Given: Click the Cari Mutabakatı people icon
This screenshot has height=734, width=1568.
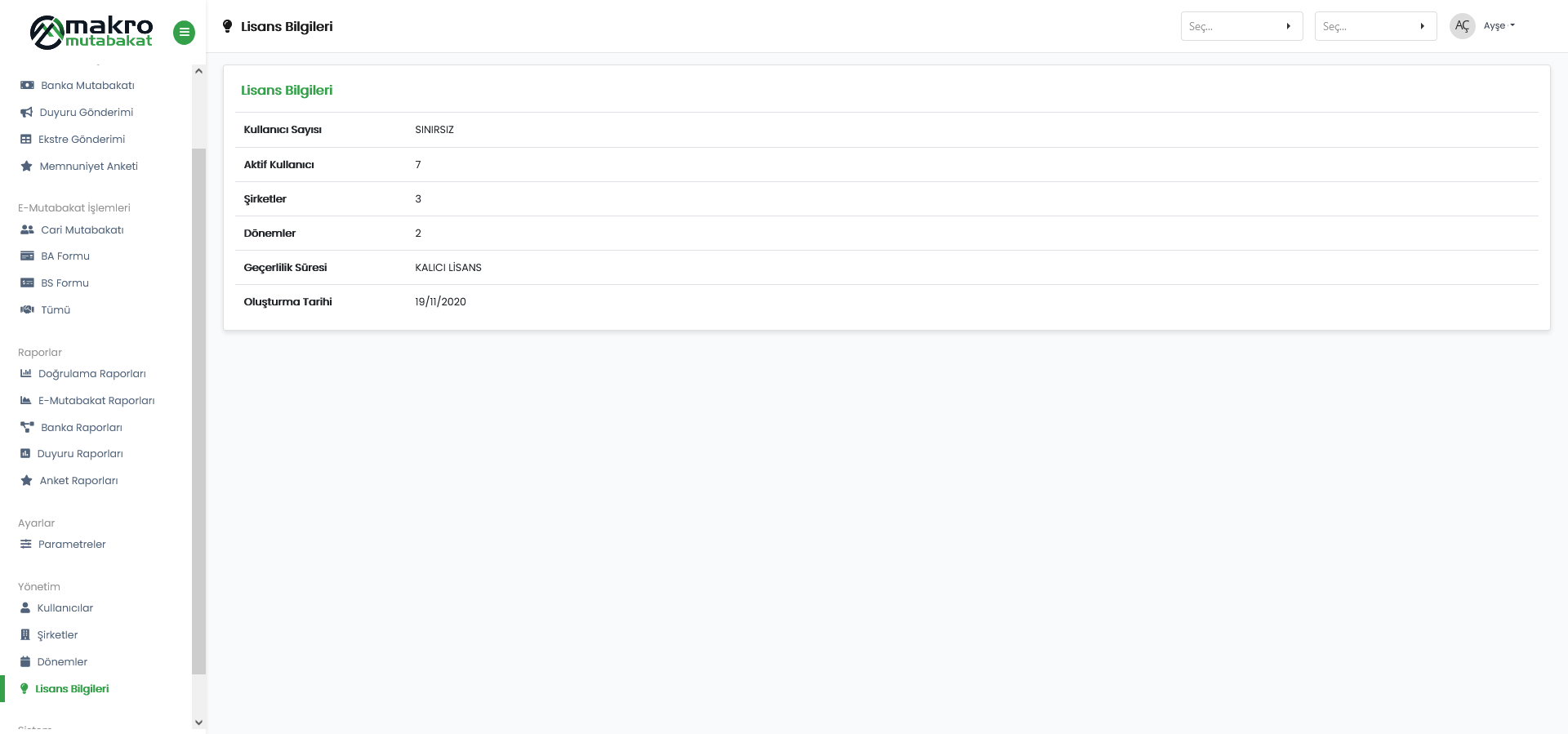Looking at the screenshot, I should [x=27, y=229].
